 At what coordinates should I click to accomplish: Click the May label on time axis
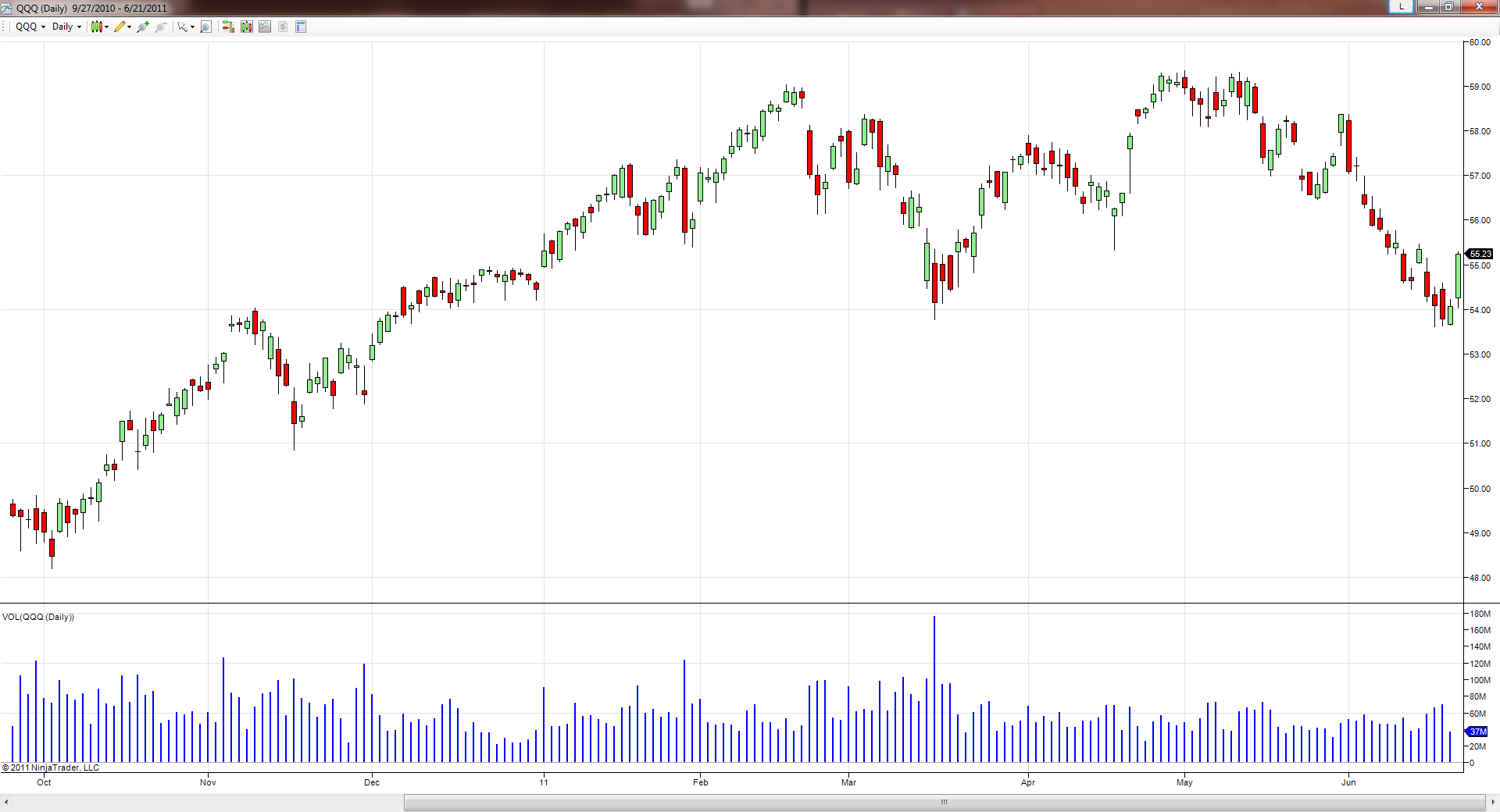(x=1184, y=782)
